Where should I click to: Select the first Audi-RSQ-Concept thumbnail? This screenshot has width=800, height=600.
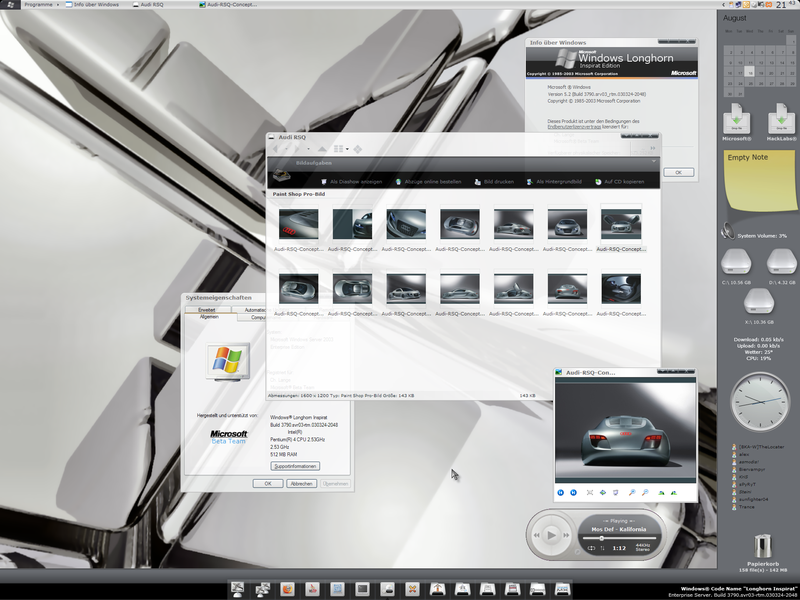click(299, 224)
